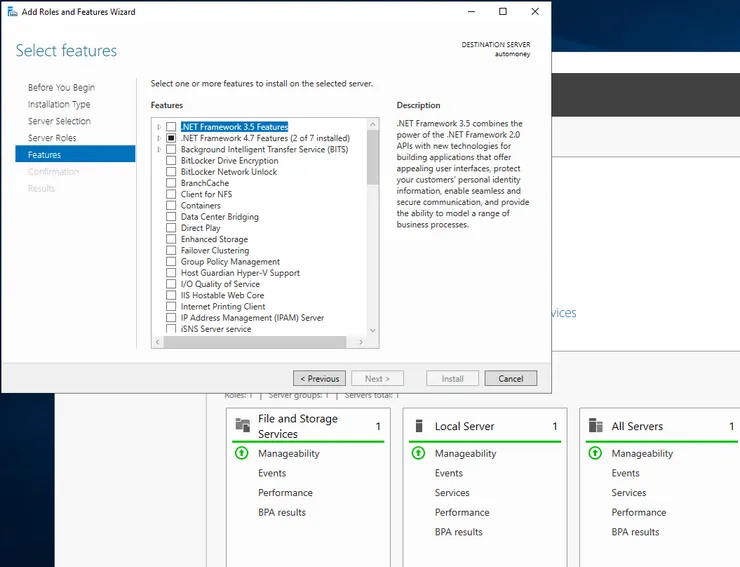Click the wizard title bar app icon

pyautogui.click(x=12, y=12)
